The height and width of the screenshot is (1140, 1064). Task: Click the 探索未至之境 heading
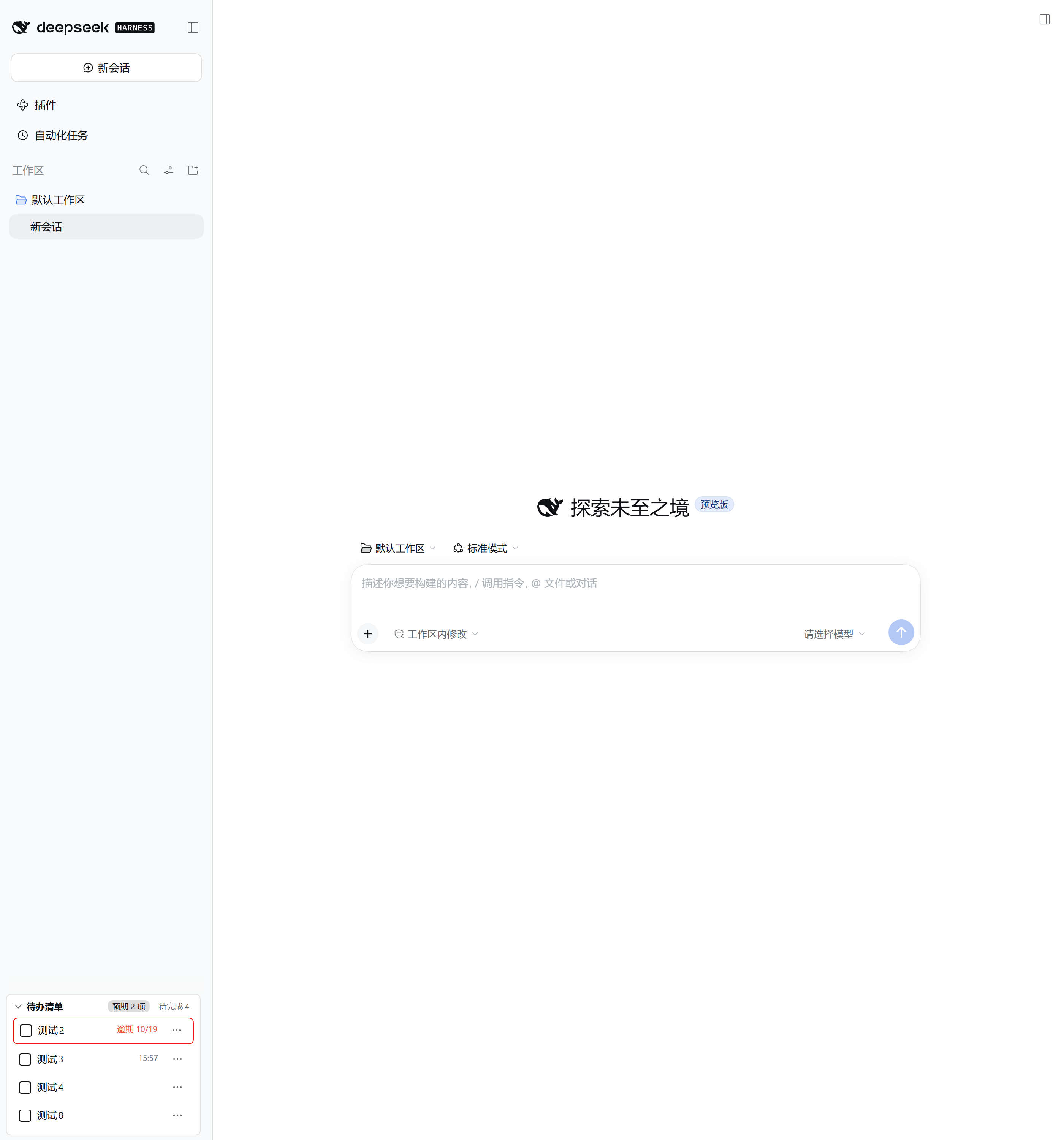tap(629, 508)
